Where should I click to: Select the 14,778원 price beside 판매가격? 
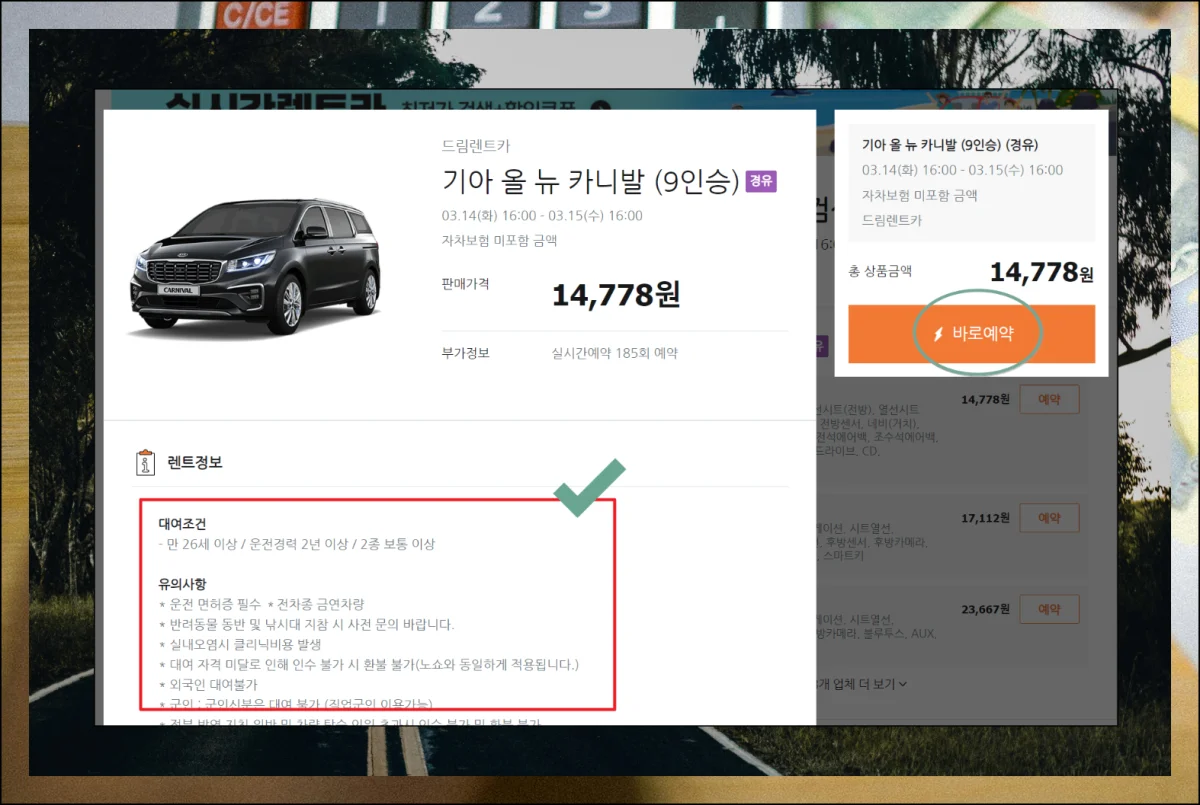616,294
